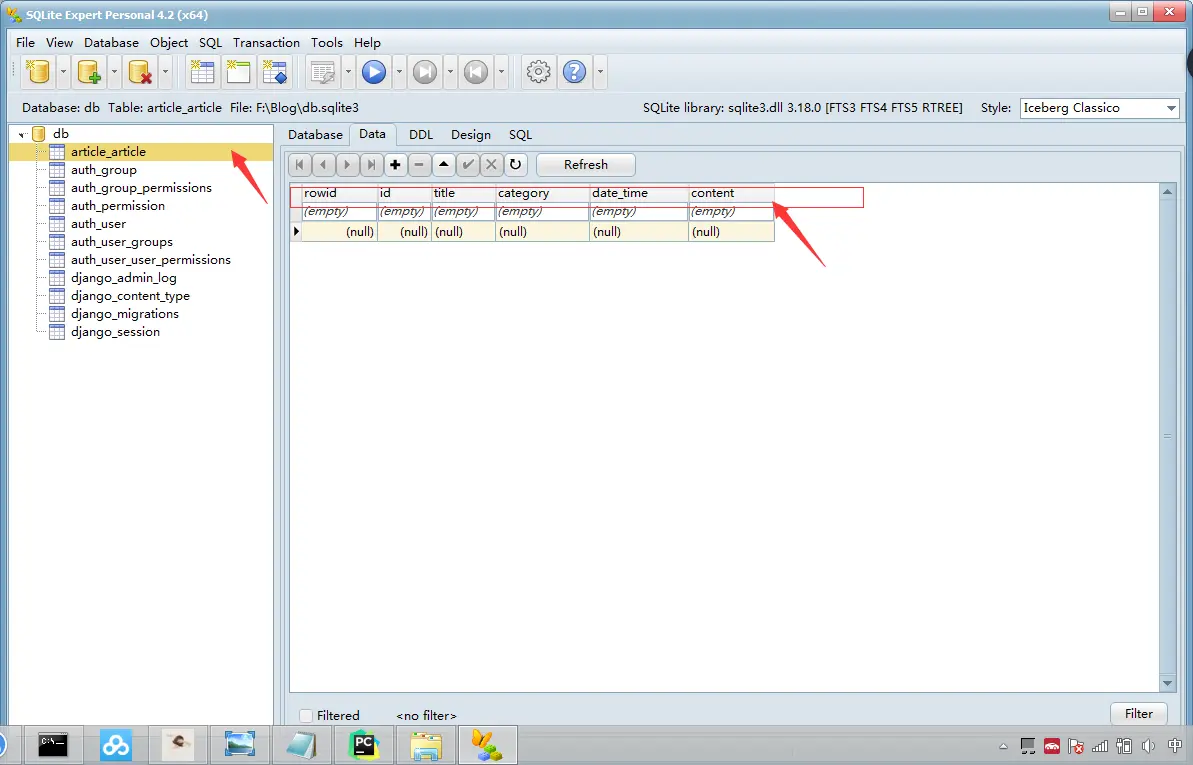Collapse the db tree node
The height and width of the screenshot is (765, 1193).
(23, 135)
